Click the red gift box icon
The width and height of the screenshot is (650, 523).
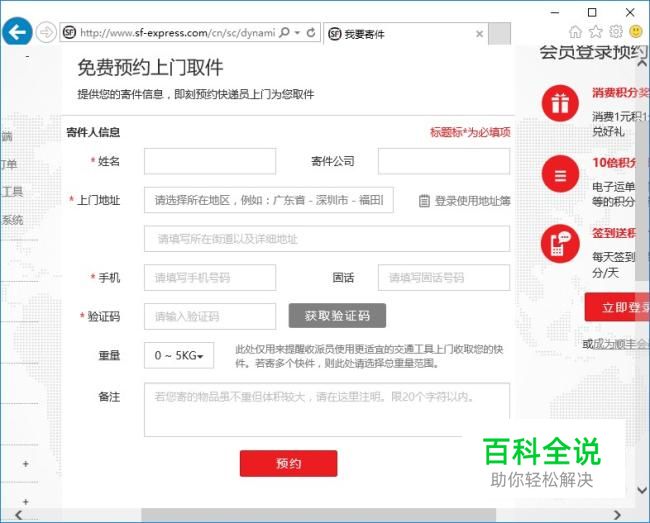(560, 103)
